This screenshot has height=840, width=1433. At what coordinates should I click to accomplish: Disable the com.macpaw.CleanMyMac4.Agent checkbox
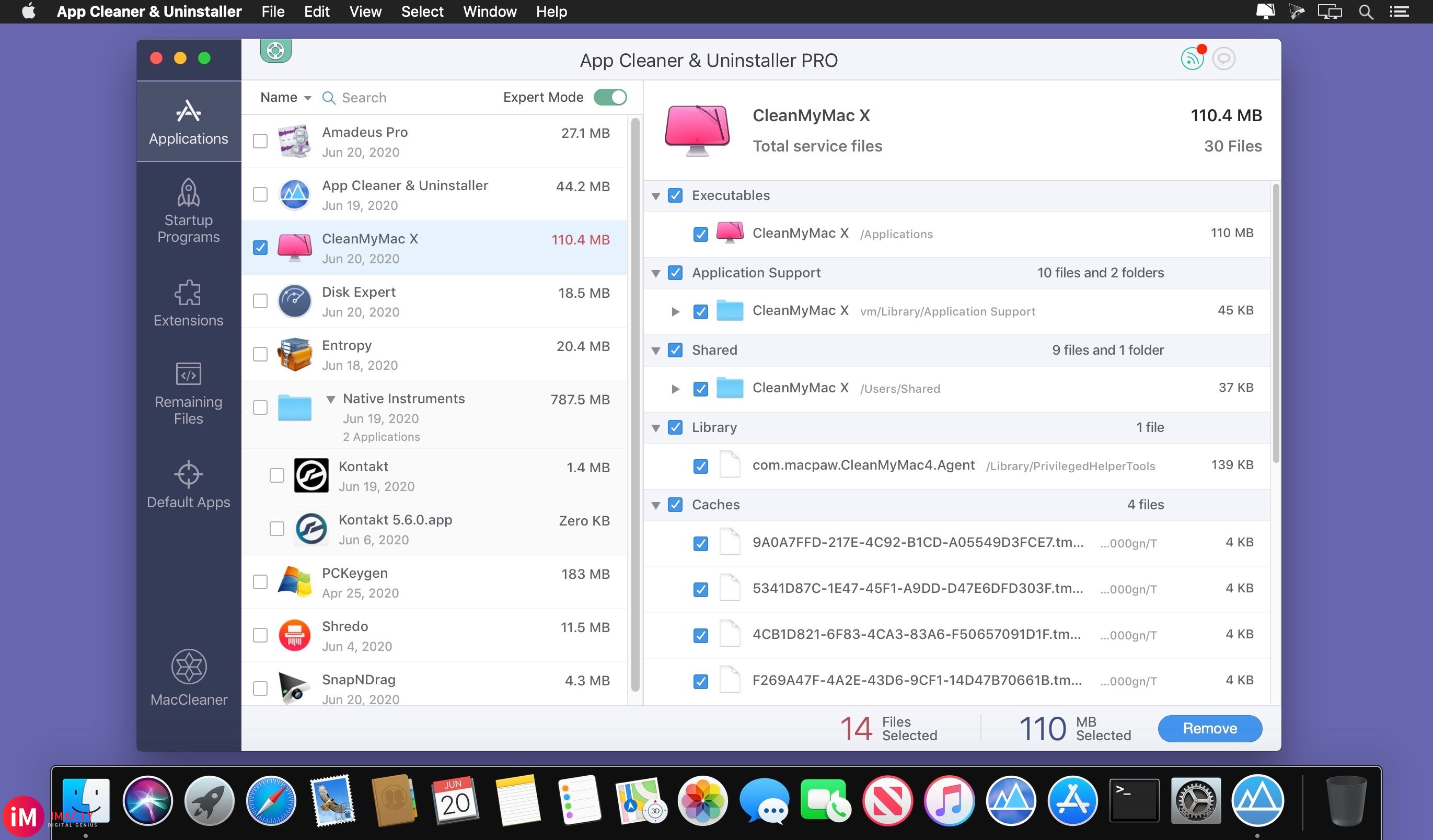click(x=700, y=464)
